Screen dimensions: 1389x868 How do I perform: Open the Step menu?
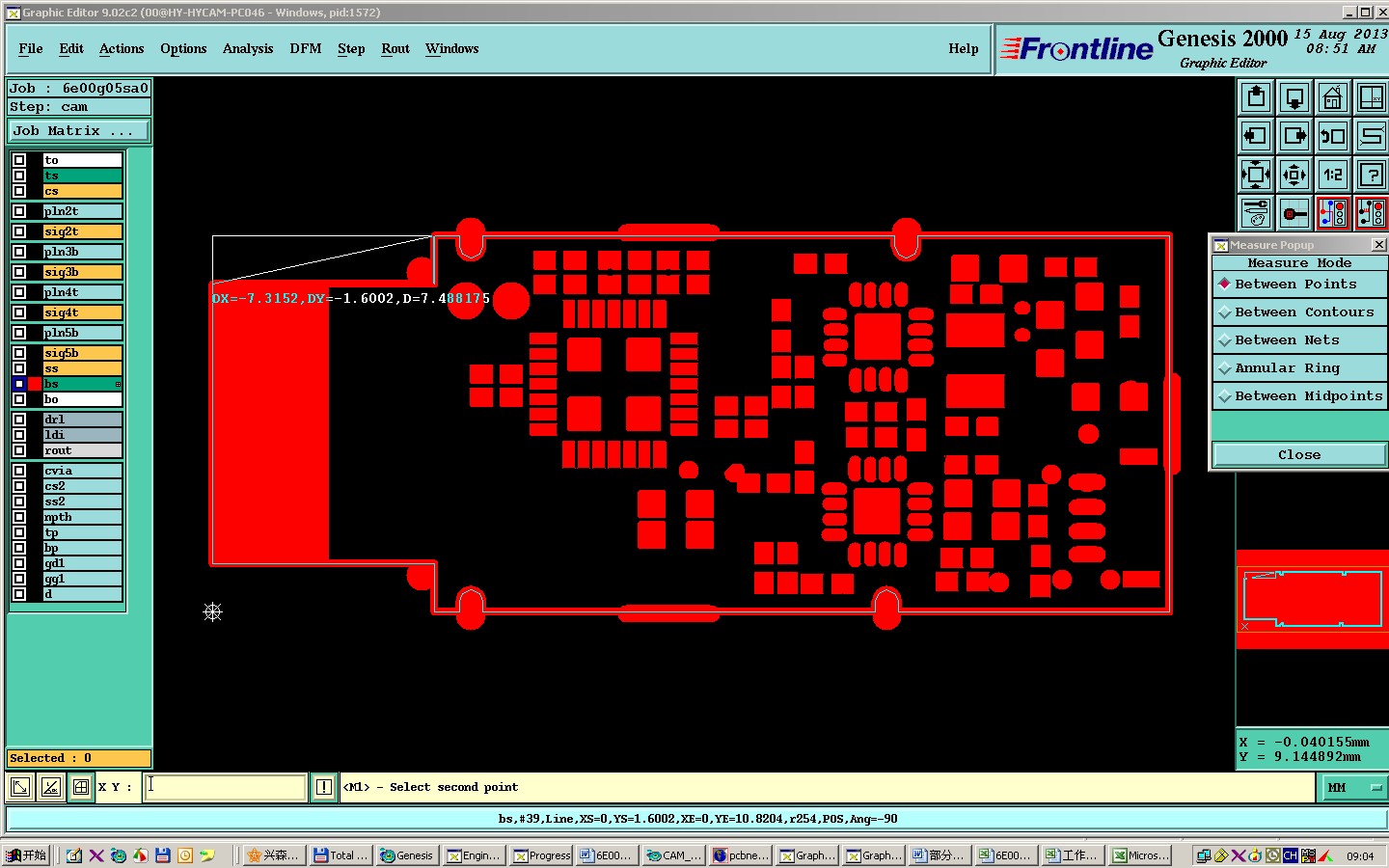point(351,48)
